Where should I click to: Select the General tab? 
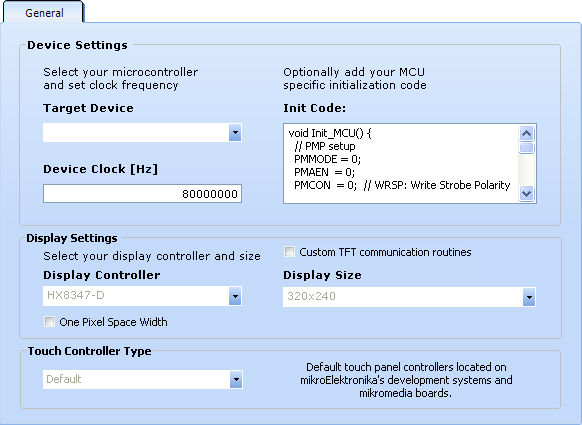pyautogui.click(x=44, y=13)
